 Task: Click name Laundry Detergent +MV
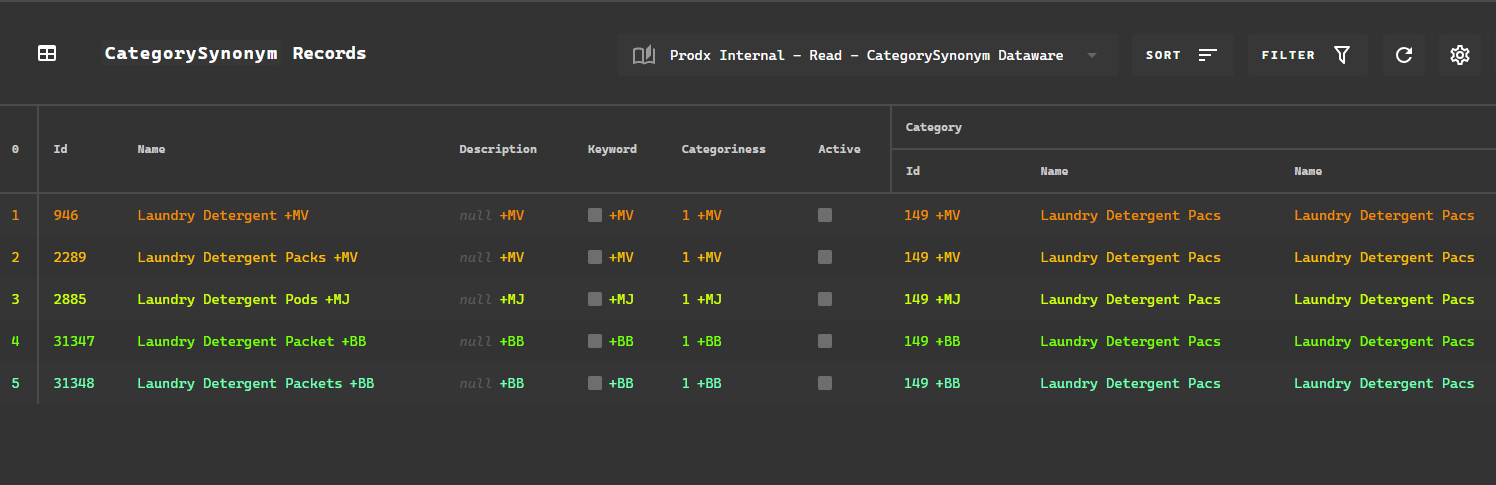pyautogui.click(x=223, y=215)
